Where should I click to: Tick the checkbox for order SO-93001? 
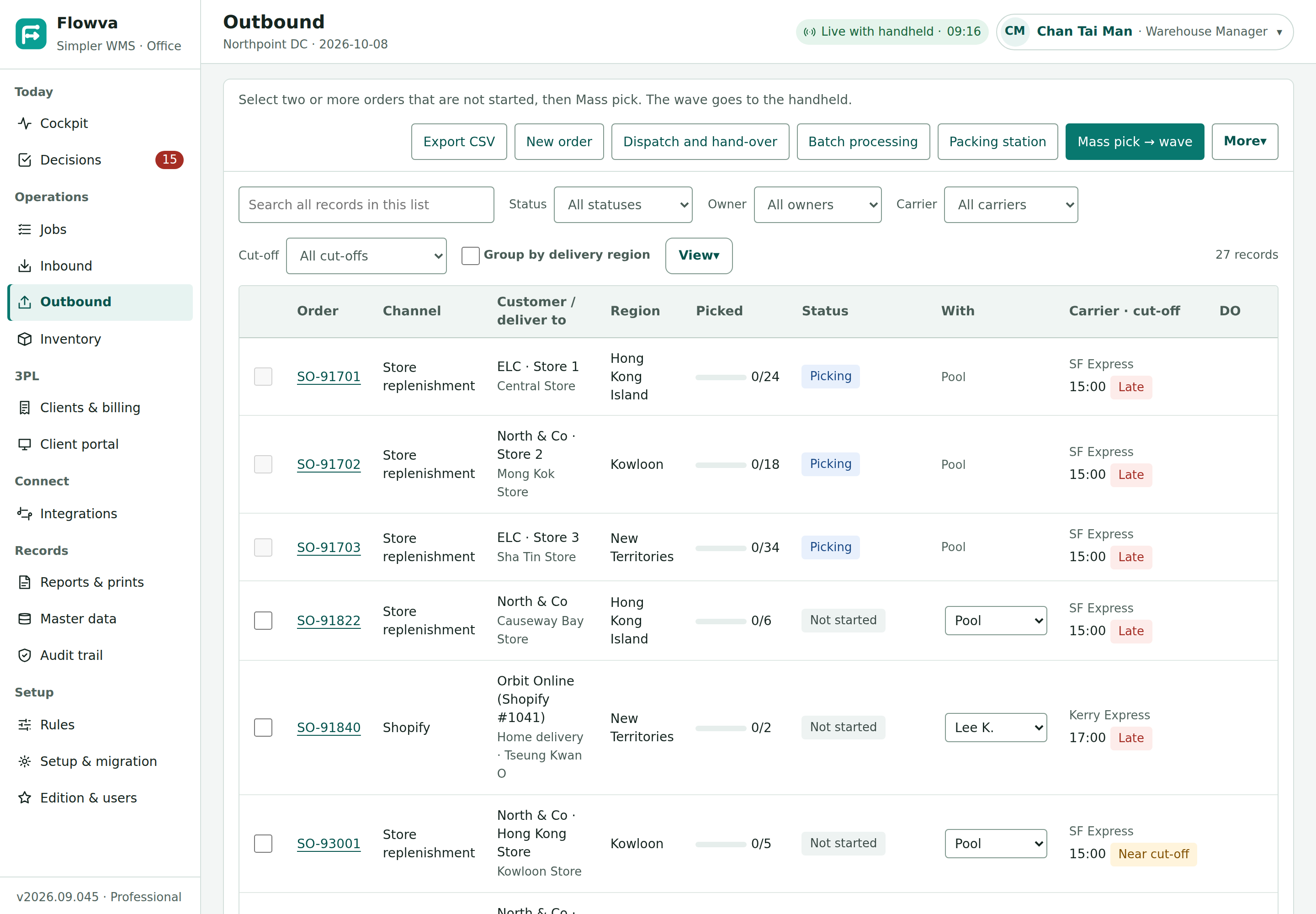pos(263,844)
